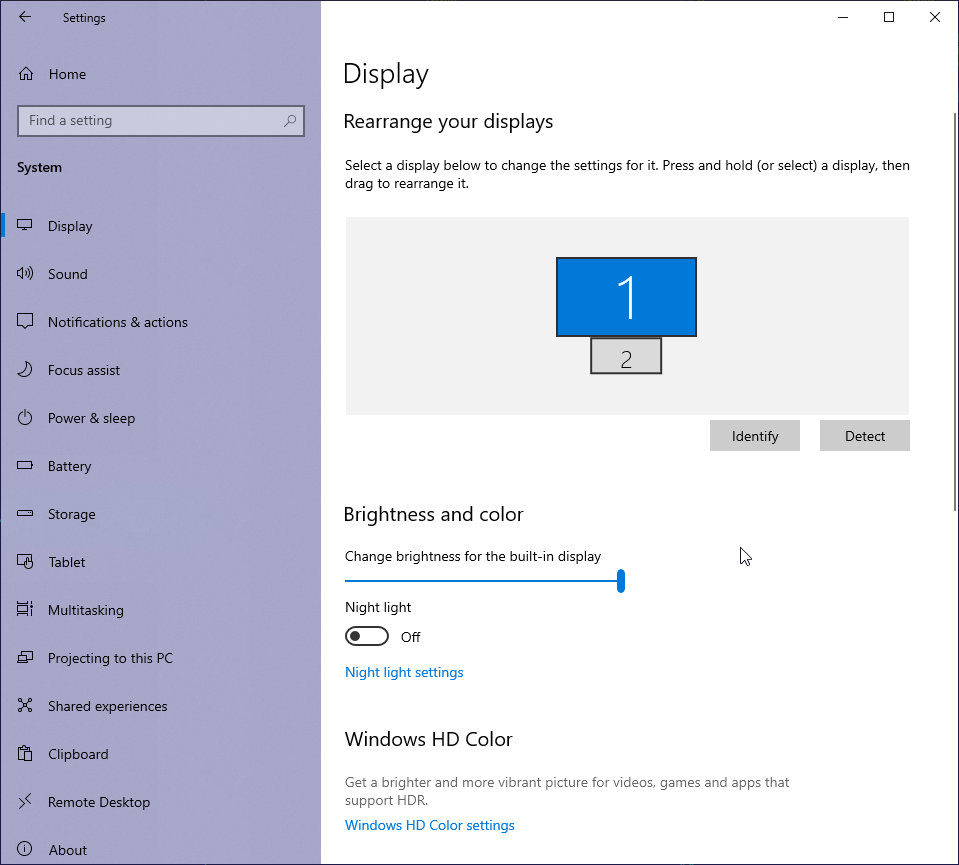This screenshot has width=959, height=865.
Task: Click the Detect button
Action: pyautogui.click(x=865, y=436)
